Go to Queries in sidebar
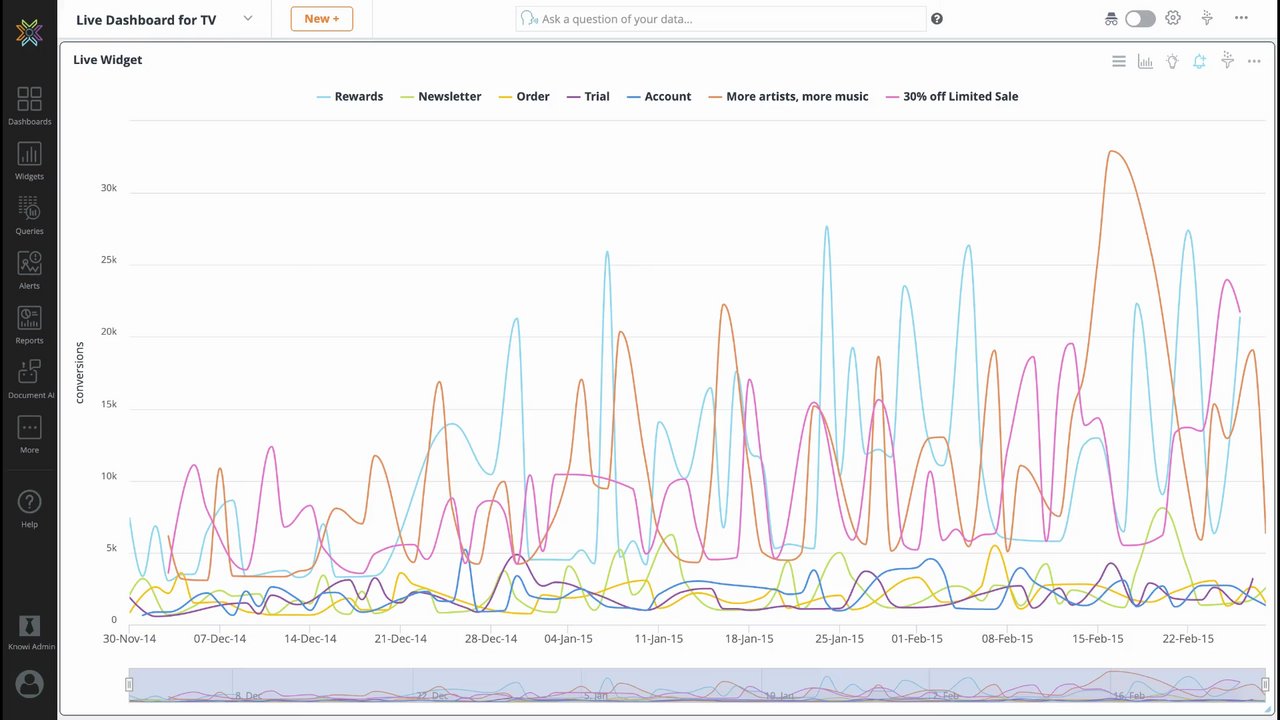The image size is (1280, 720). click(29, 215)
